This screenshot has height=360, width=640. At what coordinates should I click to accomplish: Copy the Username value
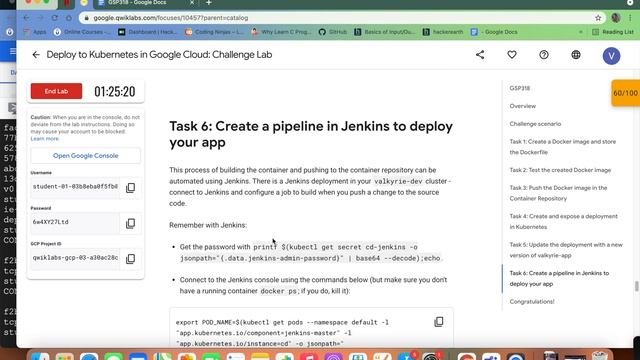[131, 188]
